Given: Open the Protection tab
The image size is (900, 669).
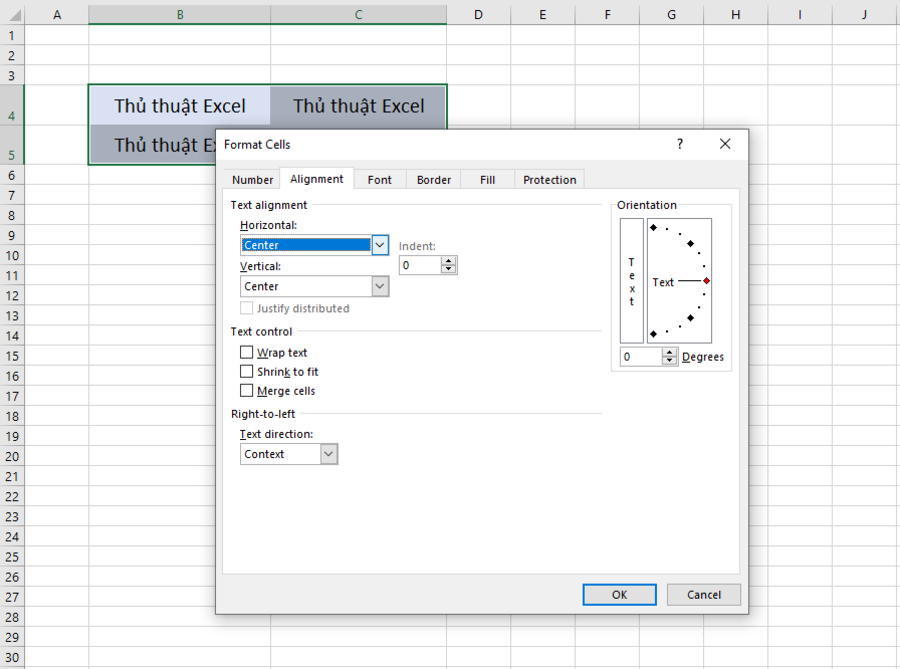Looking at the screenshot, I should point(549,180).
